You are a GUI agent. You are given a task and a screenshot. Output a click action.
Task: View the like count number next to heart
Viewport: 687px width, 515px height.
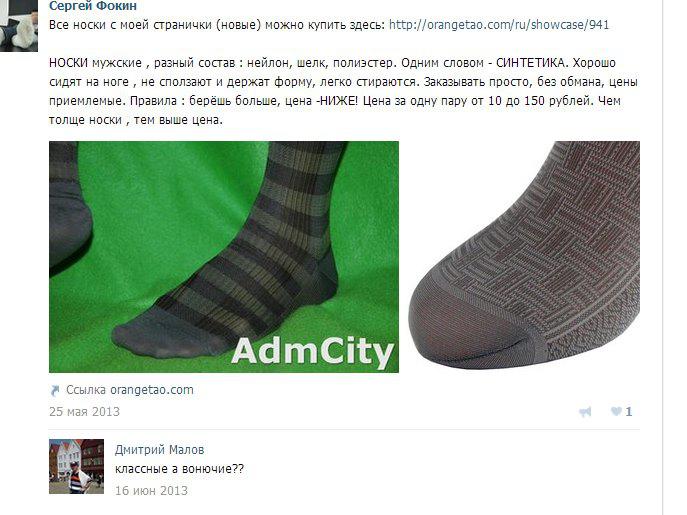629,412
